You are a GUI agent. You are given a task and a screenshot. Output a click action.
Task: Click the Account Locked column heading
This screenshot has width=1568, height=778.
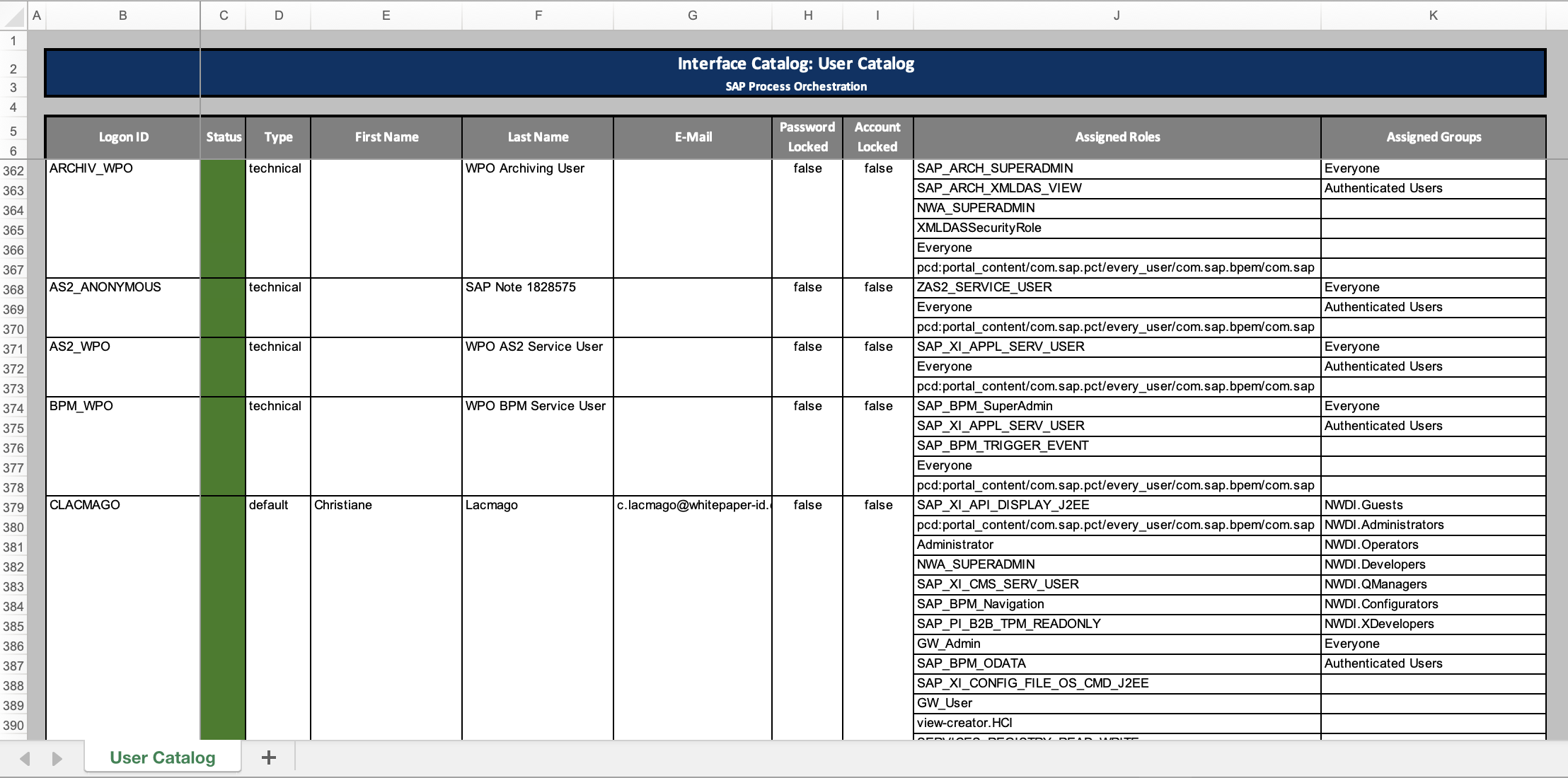877,137
